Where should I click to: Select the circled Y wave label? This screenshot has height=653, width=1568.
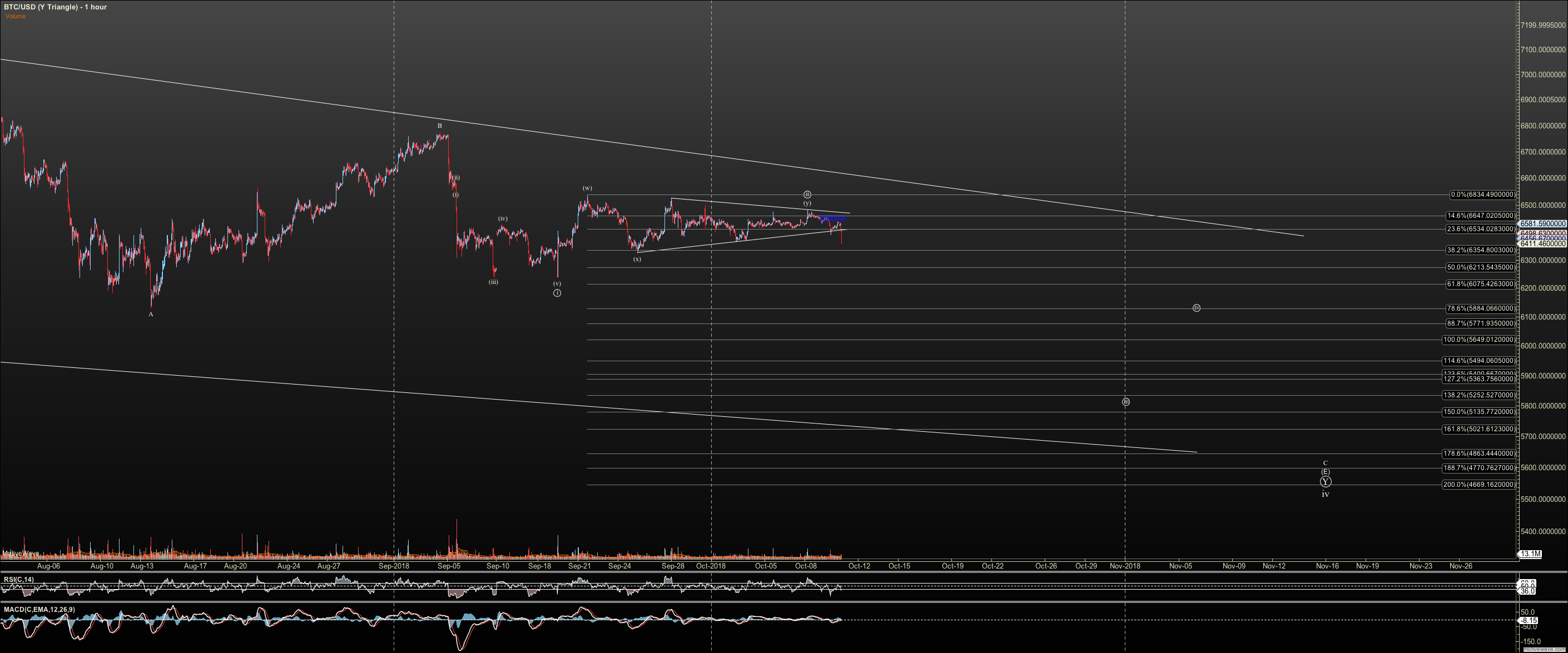[1325, 481]
